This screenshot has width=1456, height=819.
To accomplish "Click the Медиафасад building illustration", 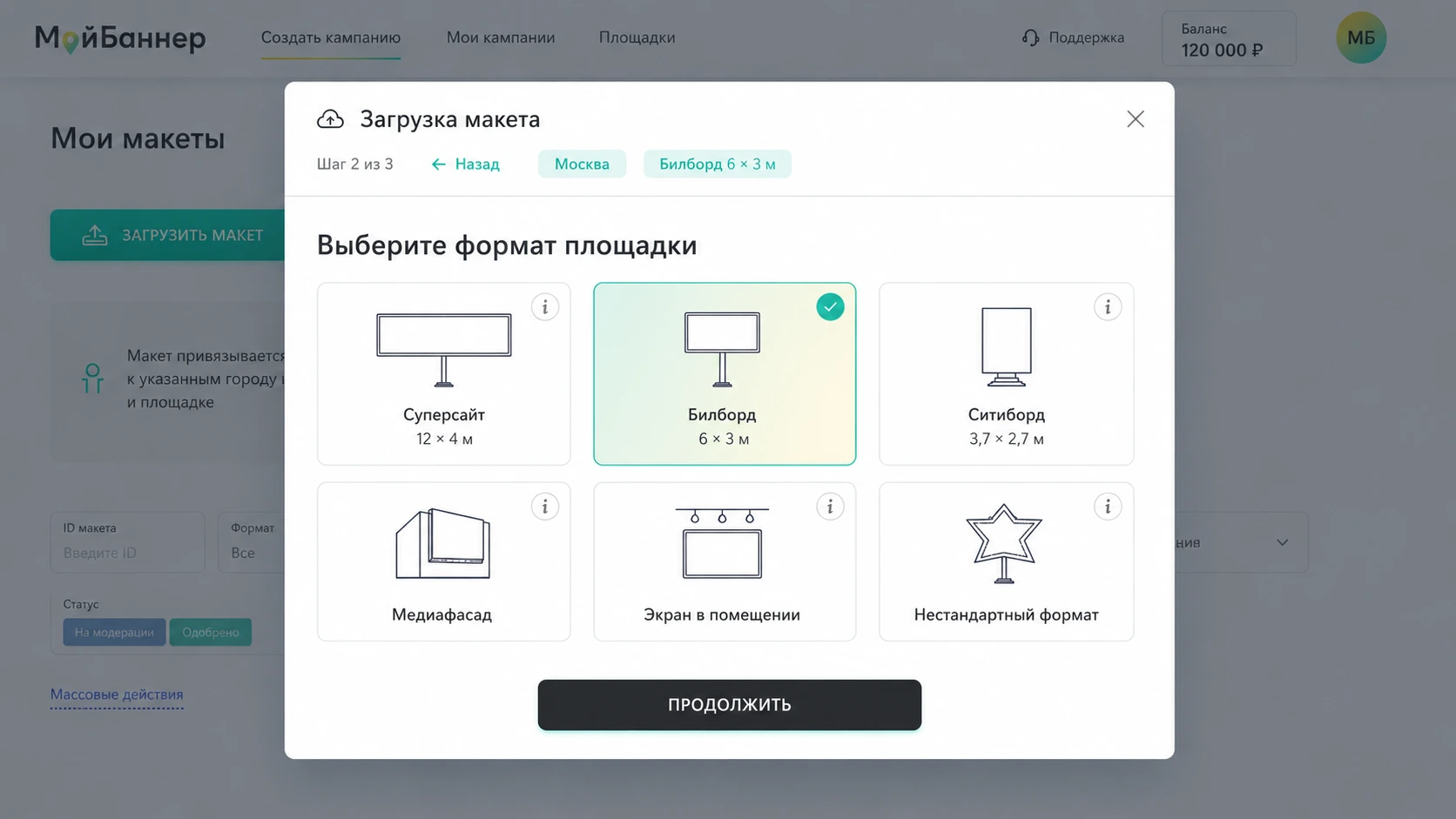I will [443, 544].
